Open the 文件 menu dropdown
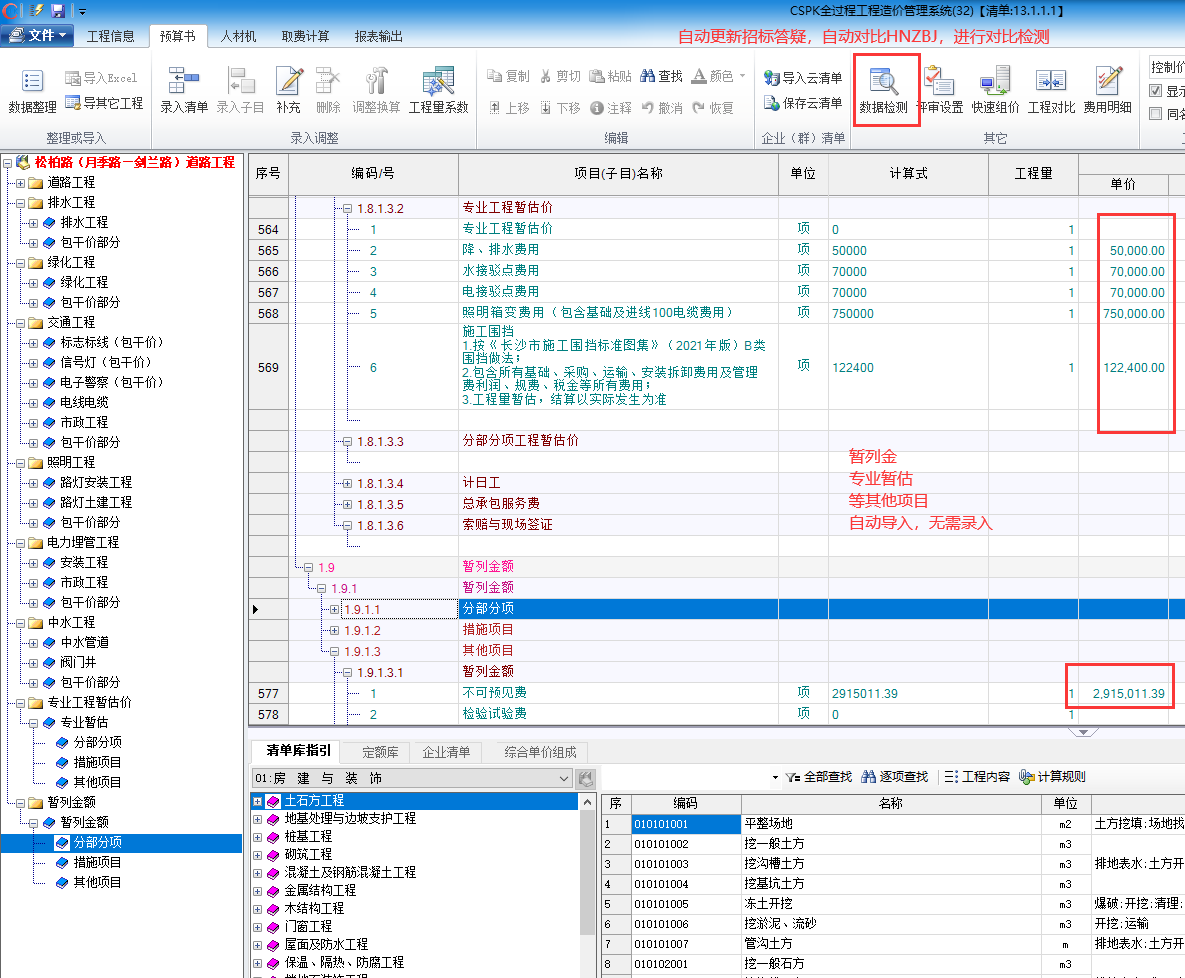Screen dimensions: 1185x978 click(x=36, y=36)
